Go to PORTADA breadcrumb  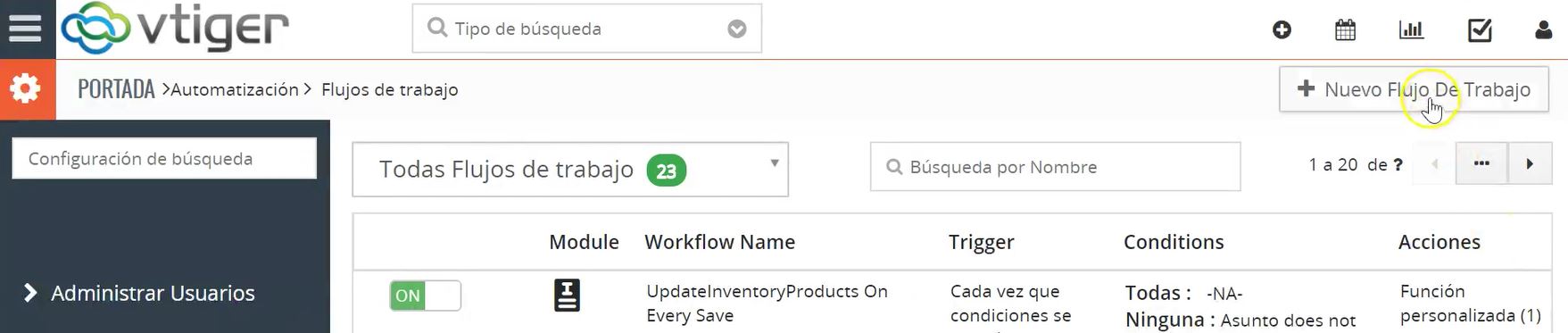tap(116, 89)
